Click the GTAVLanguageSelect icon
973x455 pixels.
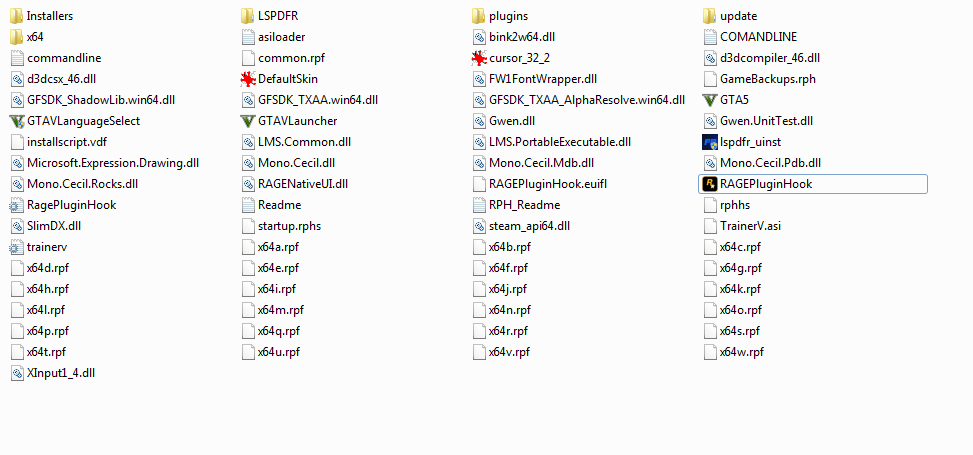(17, 121)
